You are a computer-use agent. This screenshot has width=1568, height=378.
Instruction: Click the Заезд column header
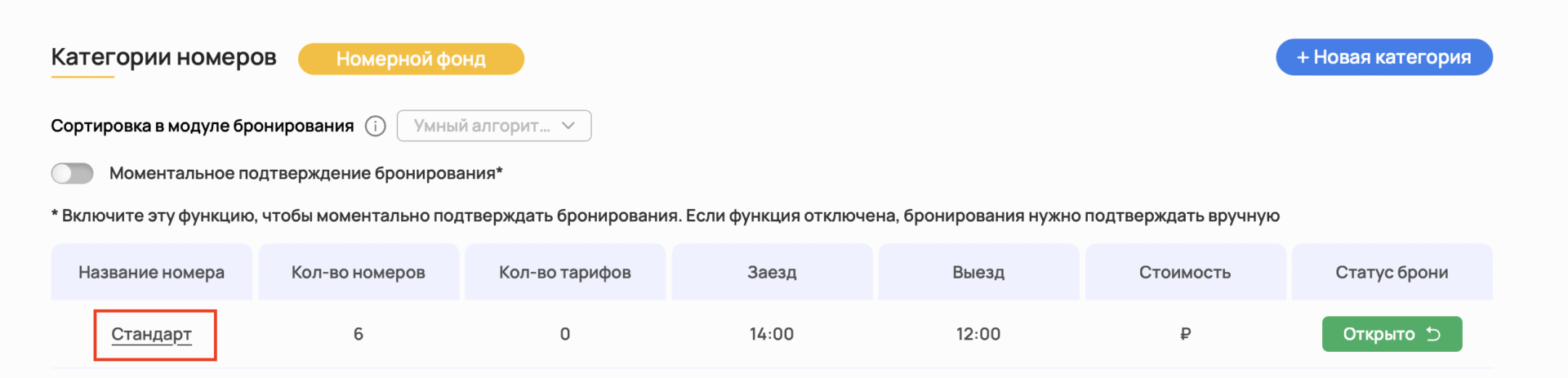[772, 273]
